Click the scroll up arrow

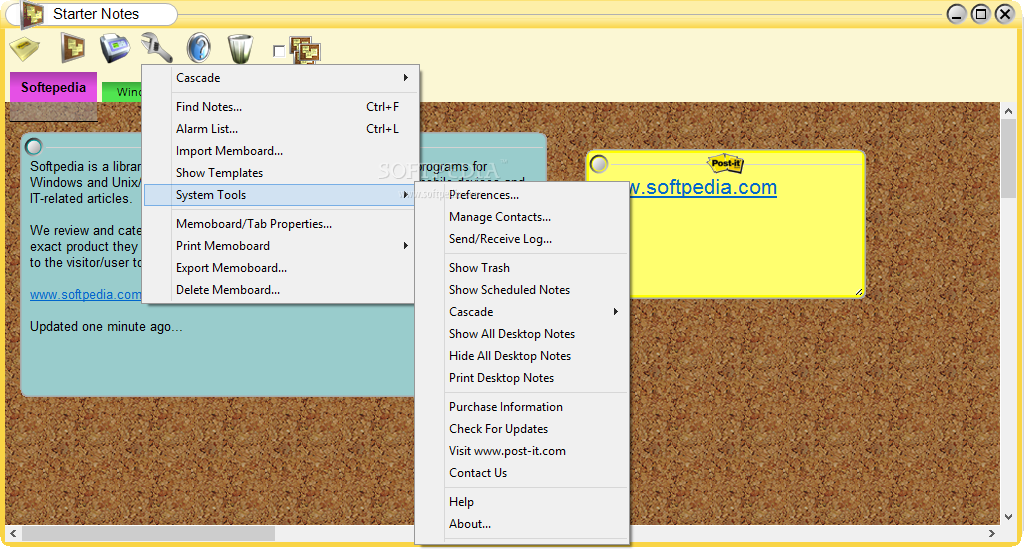(x=1008, y=112)
